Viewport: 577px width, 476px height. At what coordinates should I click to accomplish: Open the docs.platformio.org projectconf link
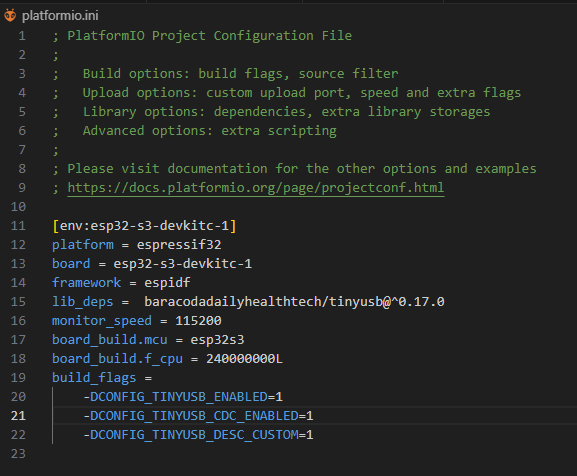256,188
